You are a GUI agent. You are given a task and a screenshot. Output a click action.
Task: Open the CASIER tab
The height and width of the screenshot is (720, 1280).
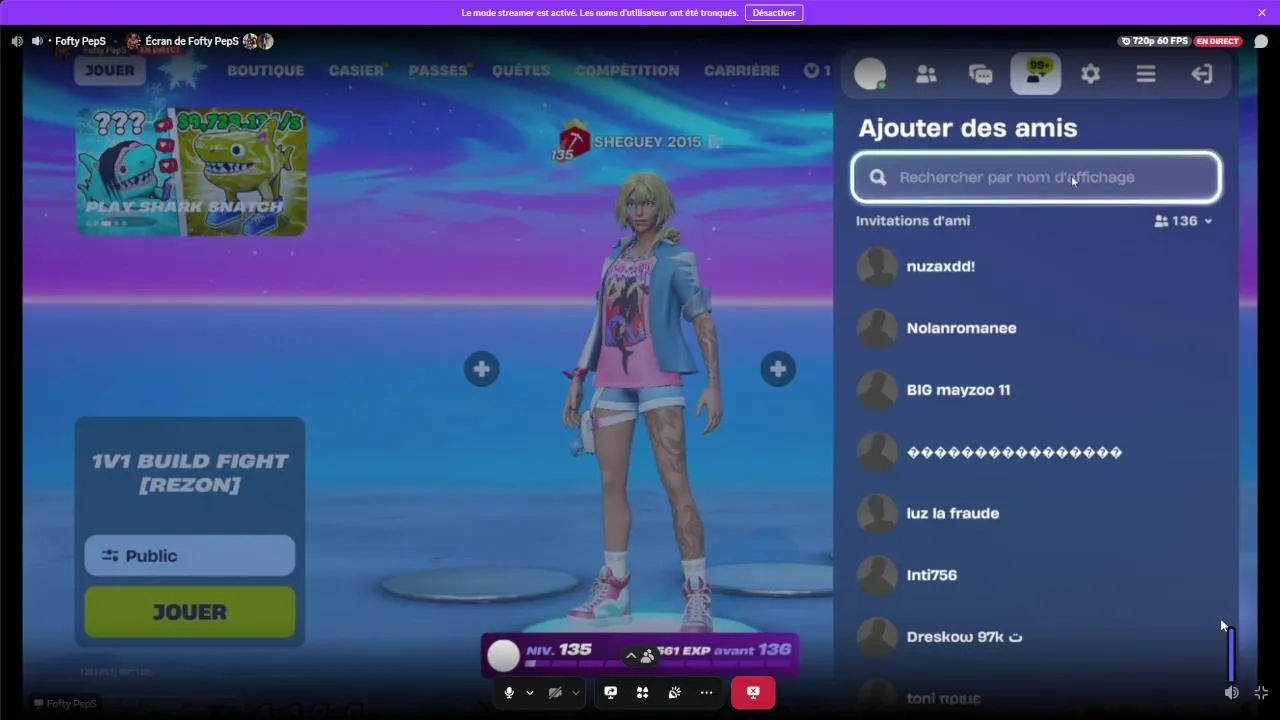point(356,70)
